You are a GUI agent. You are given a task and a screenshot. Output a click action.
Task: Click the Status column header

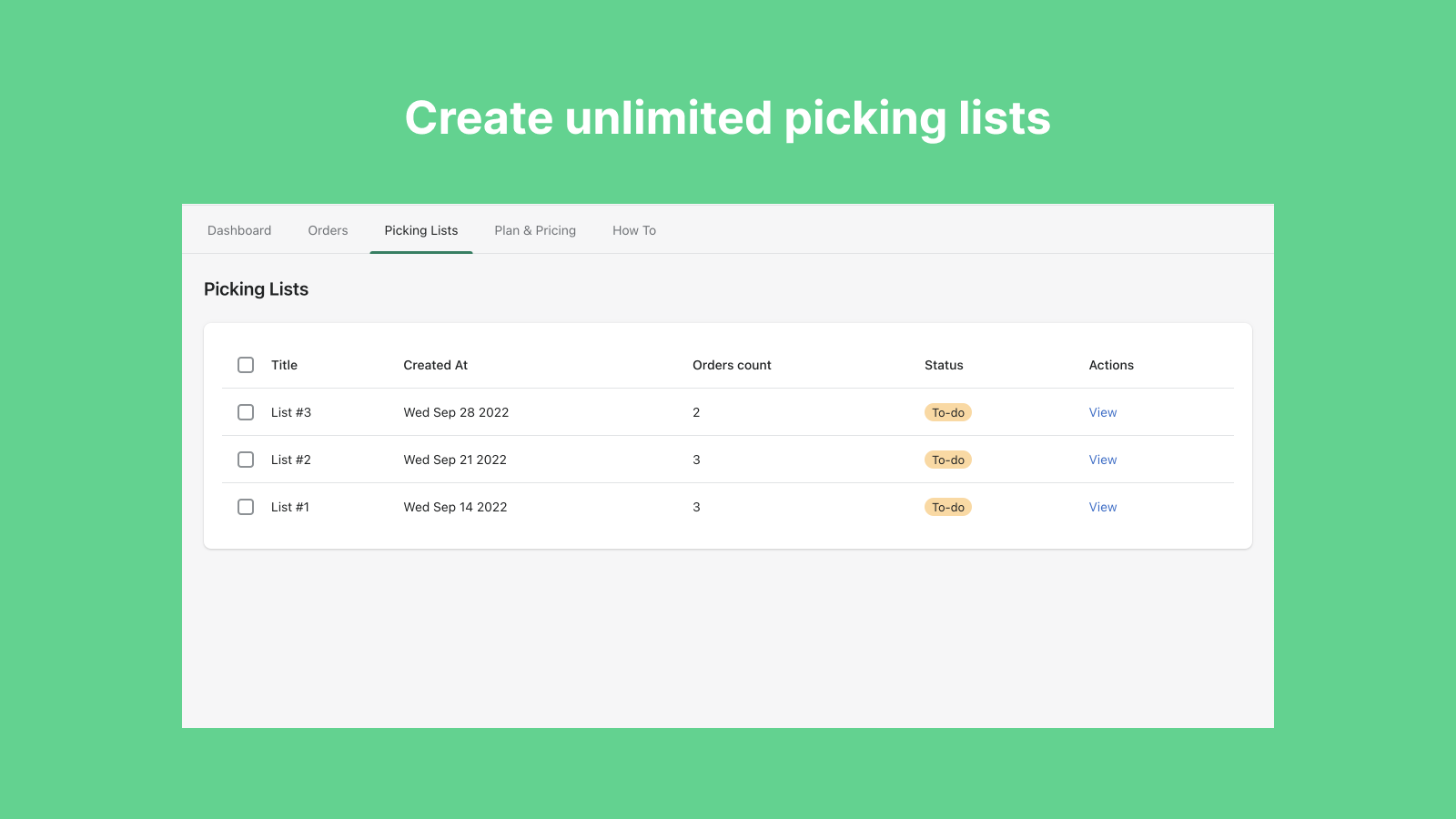[944, 365]
